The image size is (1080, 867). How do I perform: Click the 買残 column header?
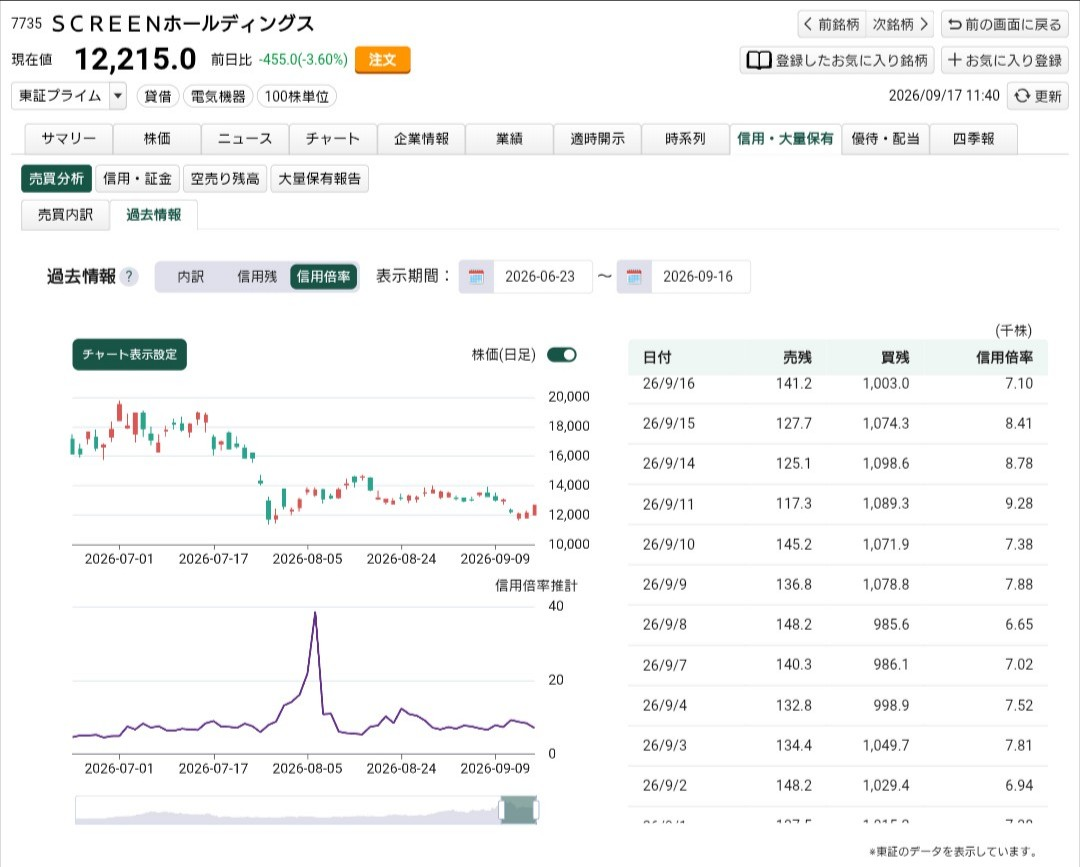895,357
